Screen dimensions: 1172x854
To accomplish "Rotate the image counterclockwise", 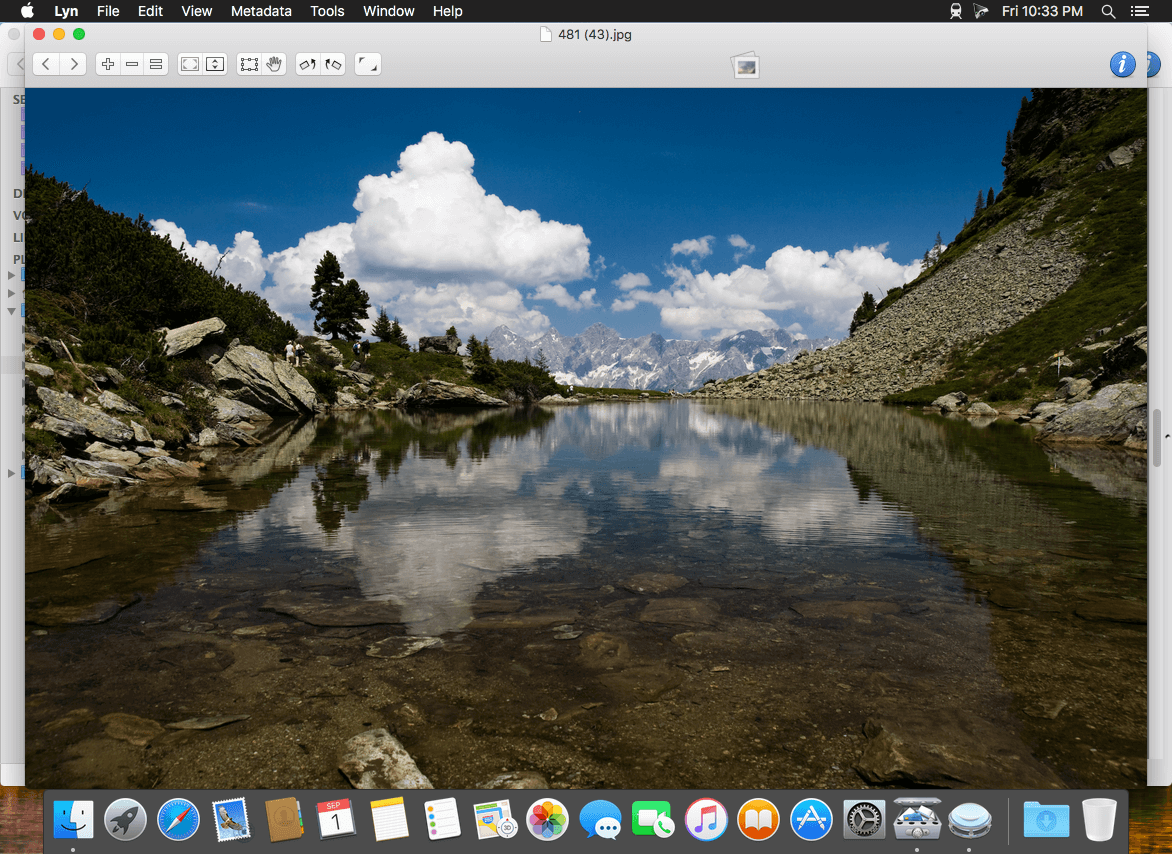I will coord(308,64).
